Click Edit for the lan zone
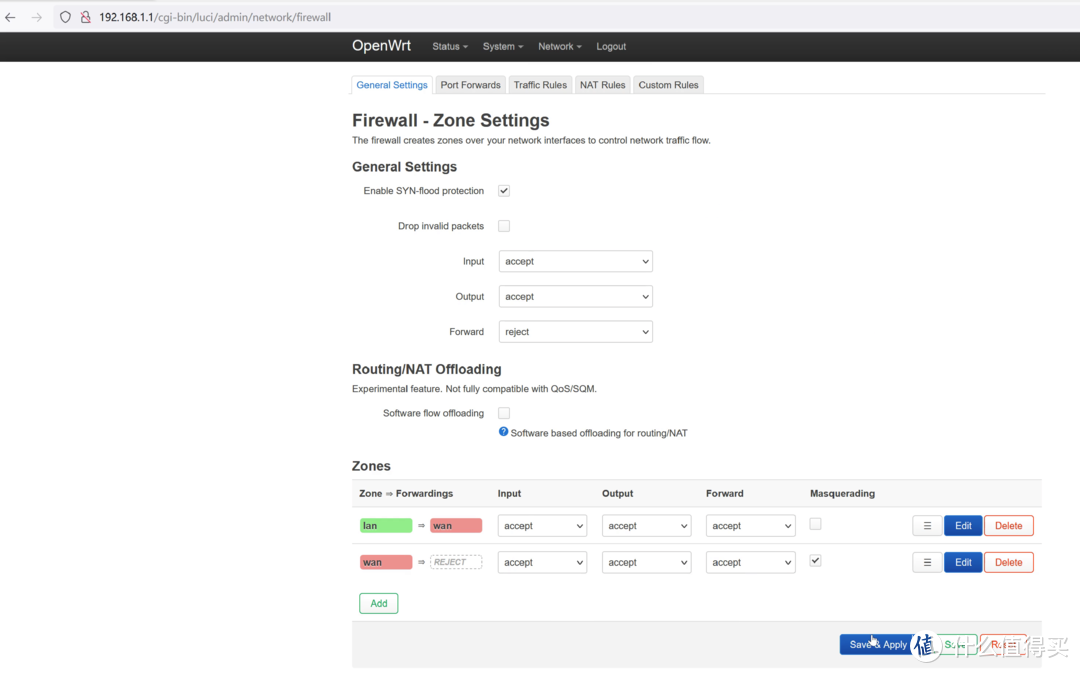The height and width of the screenshot is (673, 1080). [x=963, y=526]
